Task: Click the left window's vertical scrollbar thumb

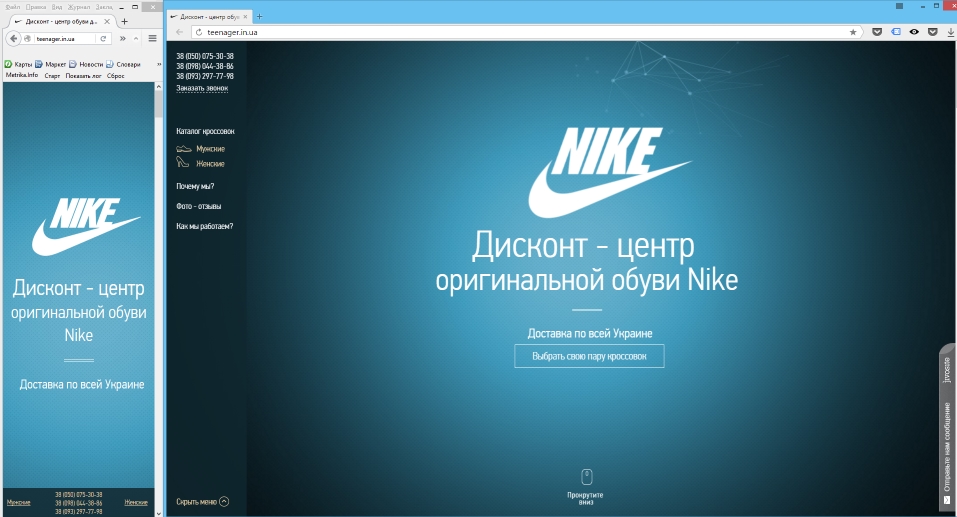Action: point(159,105)
